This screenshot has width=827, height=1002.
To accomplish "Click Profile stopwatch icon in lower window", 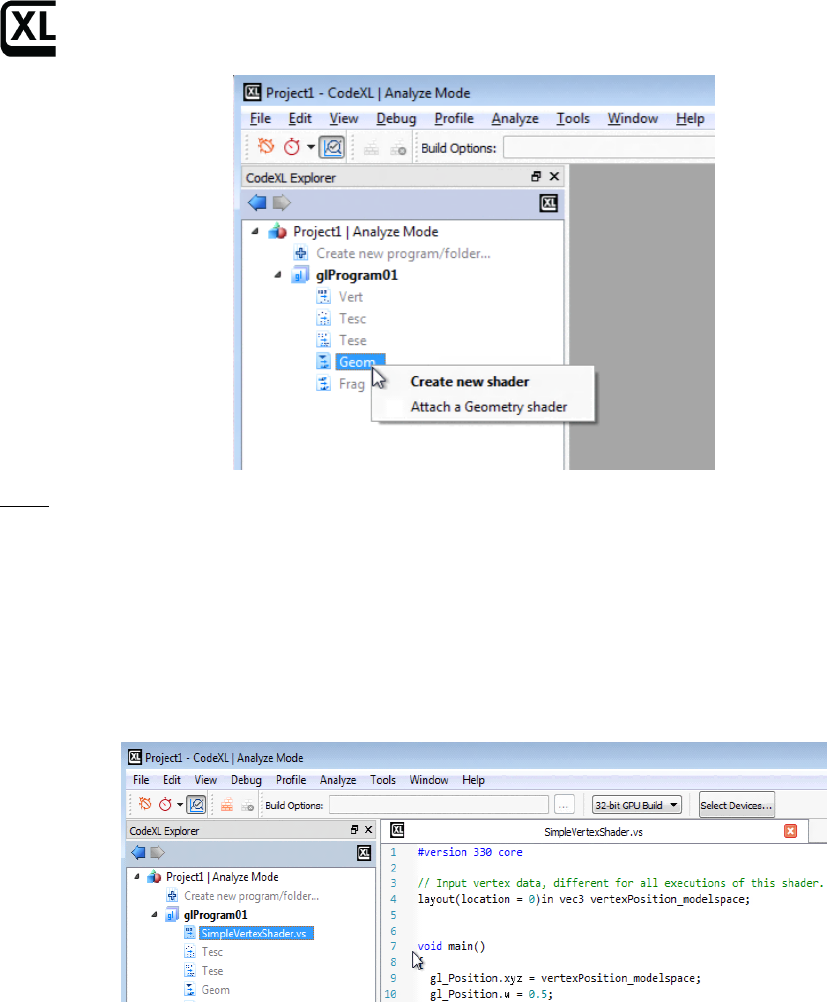I will 165,805.
